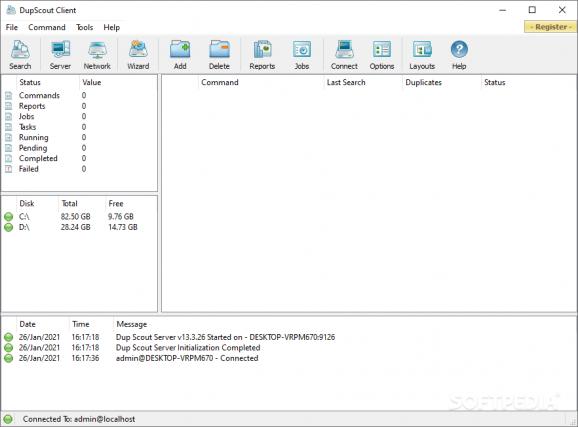Select the 'Completed' status row text
Image resolution: width=578 pixels, height=427 pixels.
point(38,159)
